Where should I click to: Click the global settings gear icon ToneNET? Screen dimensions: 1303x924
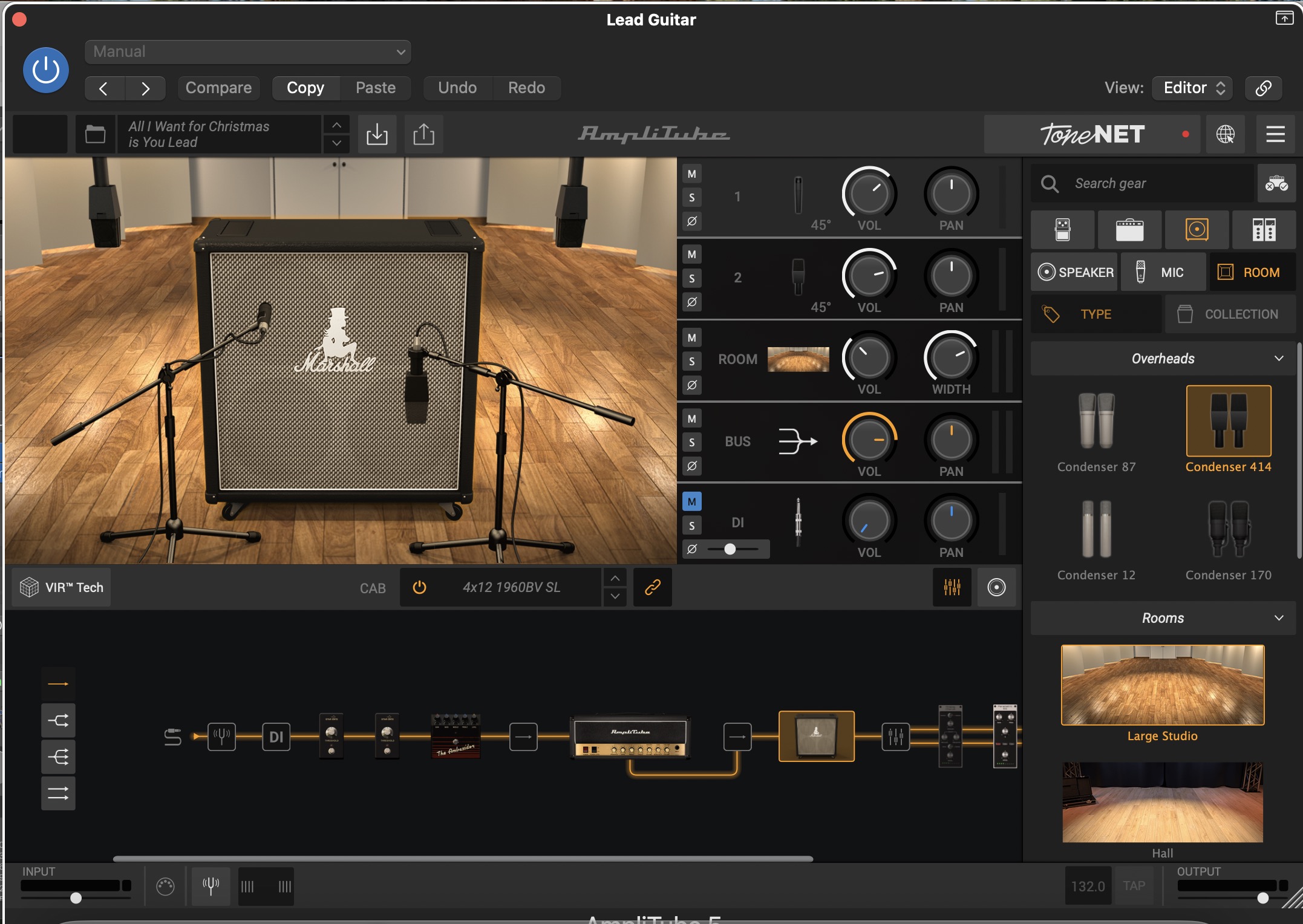click(1225, 133)
